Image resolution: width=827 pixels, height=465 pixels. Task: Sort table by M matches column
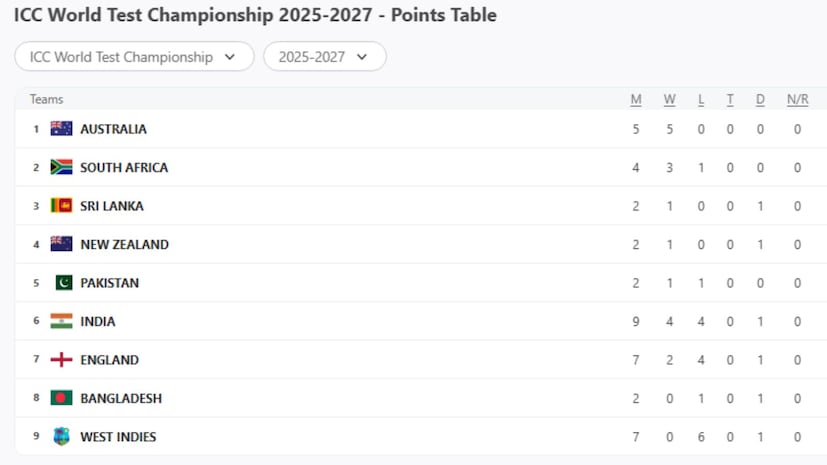pyautogui.click(x=636, y=99)
